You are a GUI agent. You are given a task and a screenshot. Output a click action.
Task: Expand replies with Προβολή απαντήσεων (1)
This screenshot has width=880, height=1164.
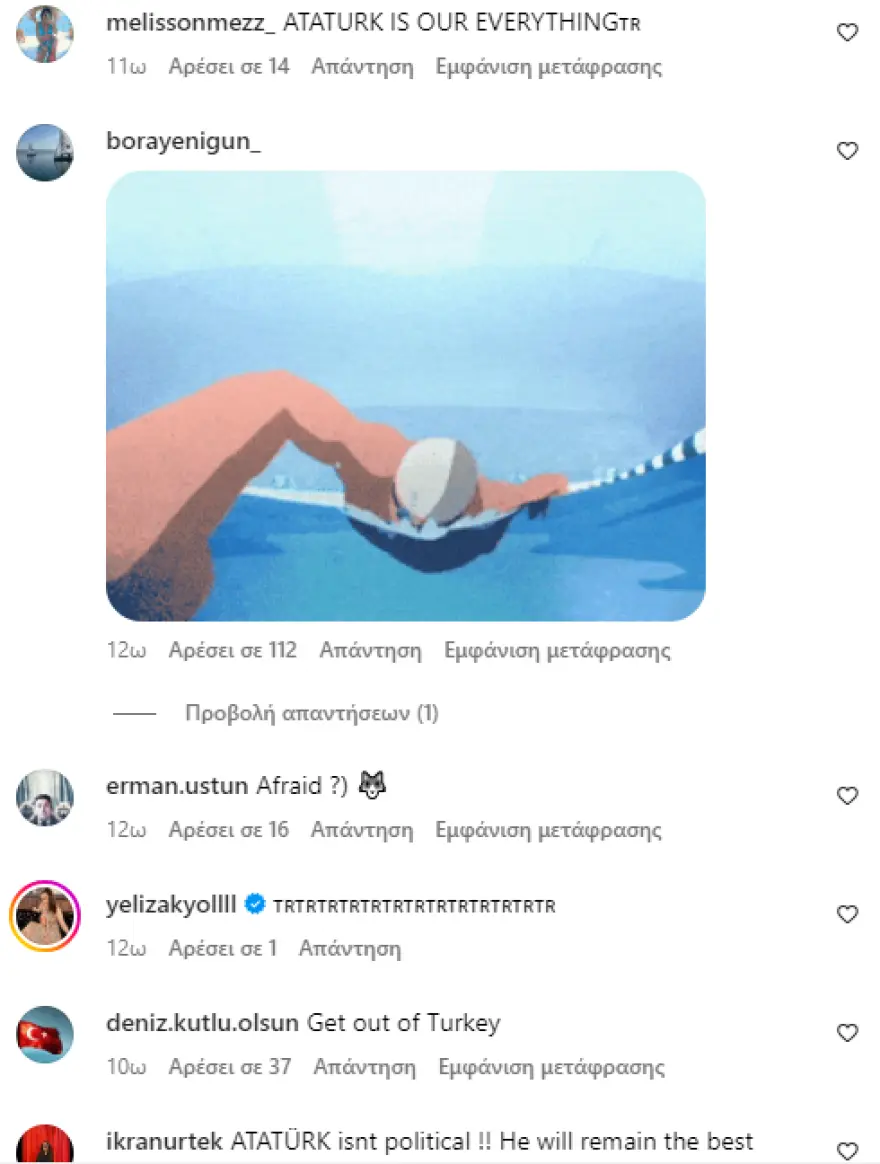coord(311,713)
